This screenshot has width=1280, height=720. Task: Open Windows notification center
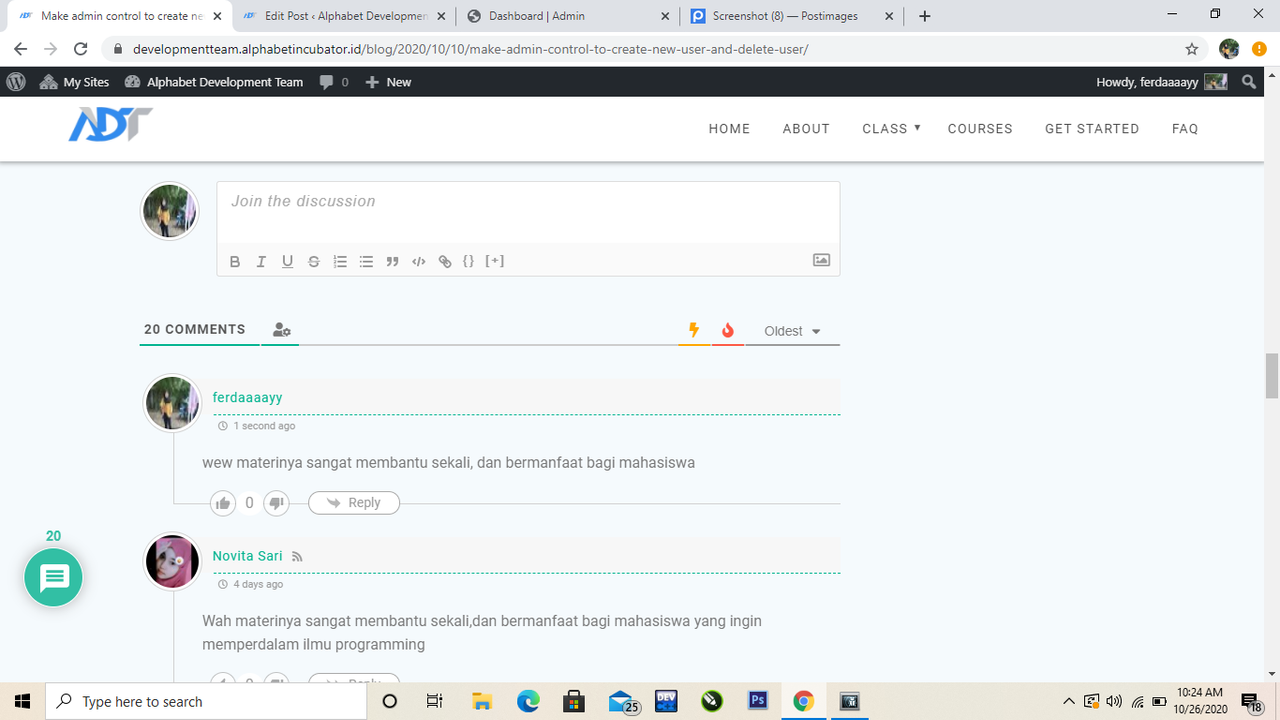click(x=1251, y=701)
